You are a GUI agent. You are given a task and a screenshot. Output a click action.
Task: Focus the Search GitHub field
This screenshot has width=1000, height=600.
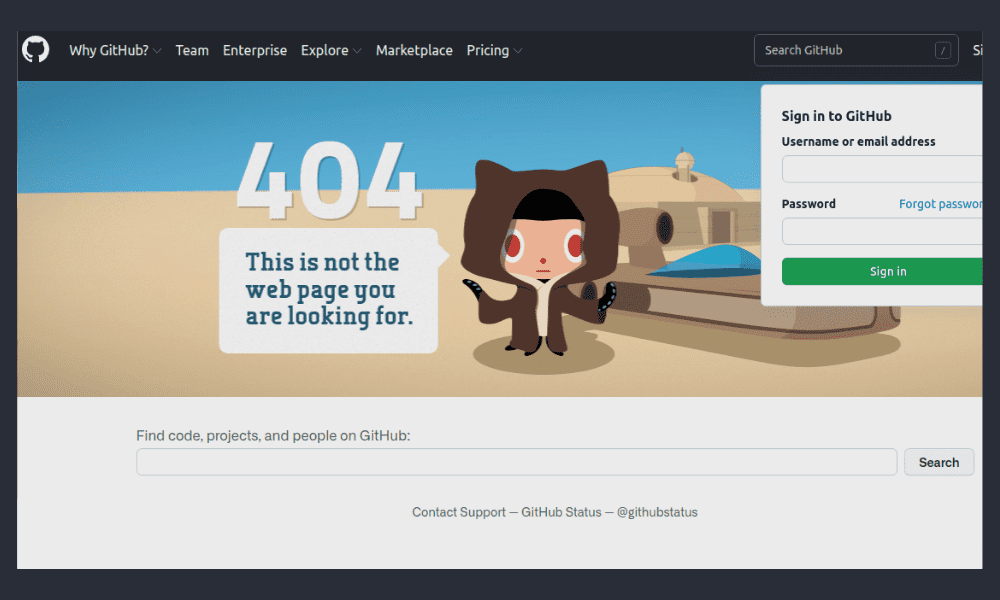click(856, 50)
